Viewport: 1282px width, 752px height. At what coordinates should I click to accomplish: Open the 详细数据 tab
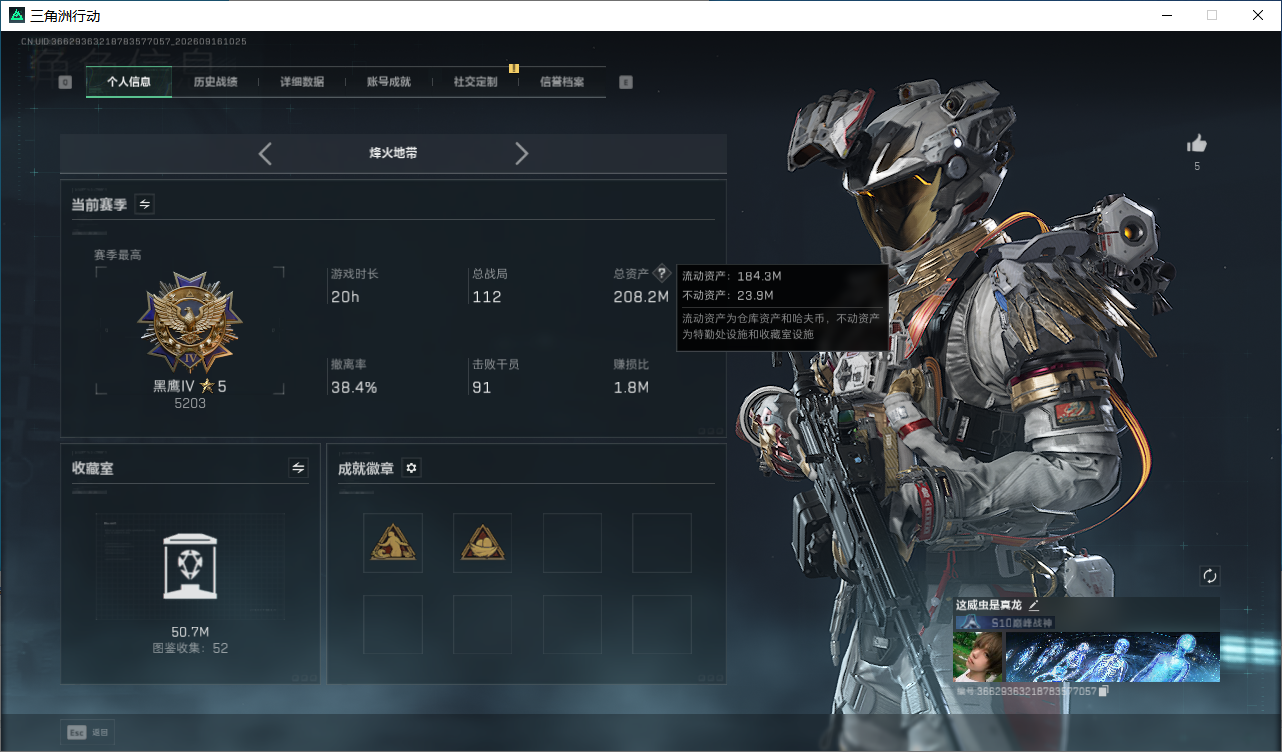[x=302, y=82]
